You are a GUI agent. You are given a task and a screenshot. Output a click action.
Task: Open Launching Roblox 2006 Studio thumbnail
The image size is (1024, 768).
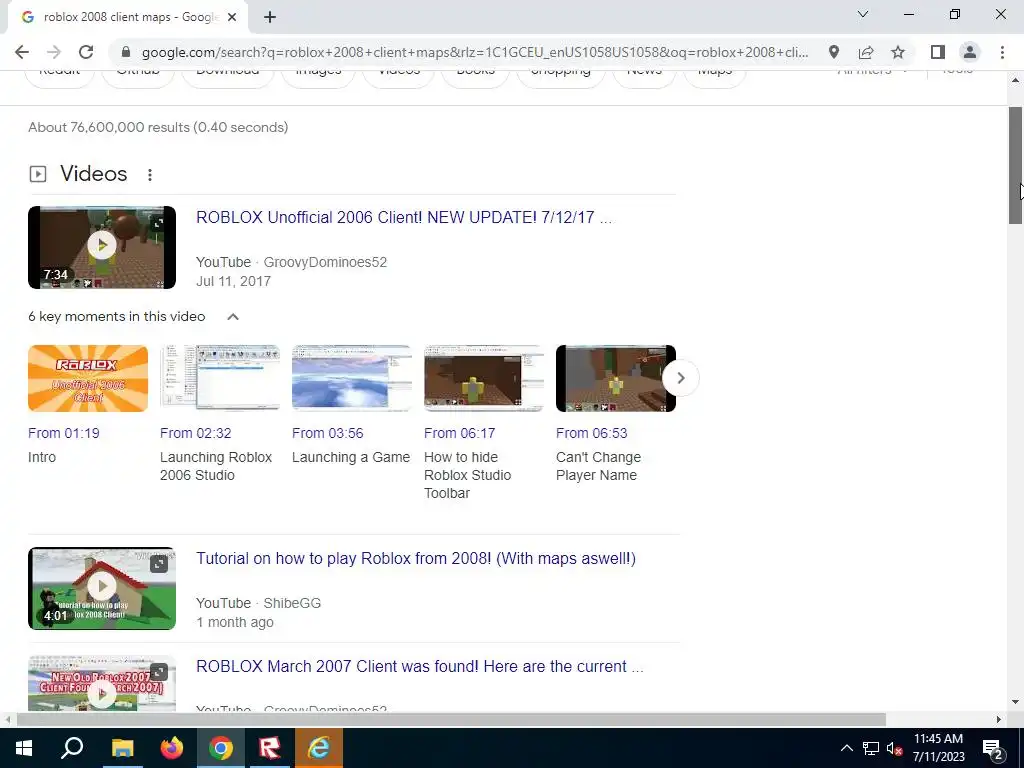point(220,378)
